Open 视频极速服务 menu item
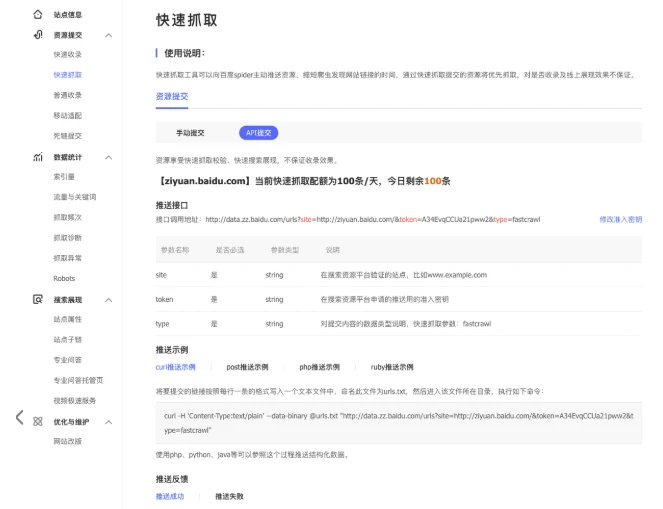 [74, 400]
